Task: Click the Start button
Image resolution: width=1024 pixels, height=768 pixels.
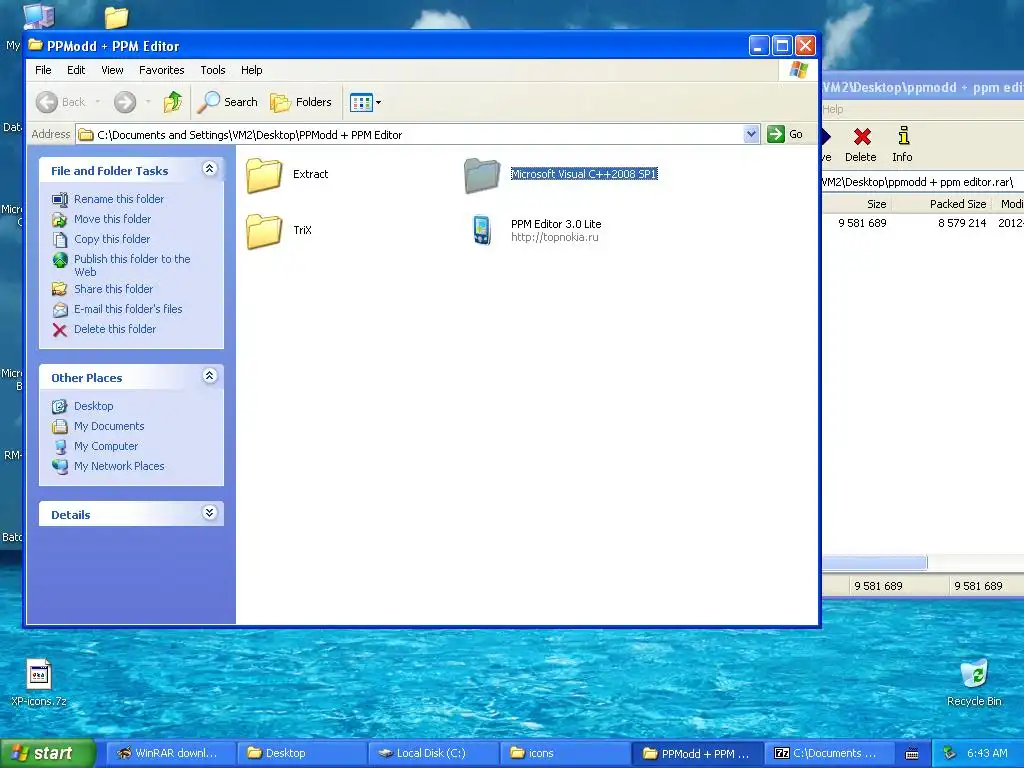Action: [x=48, y=753]
